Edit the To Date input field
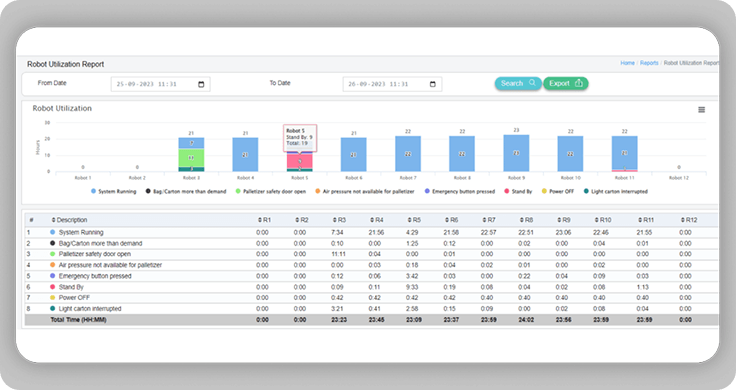 tap(392, 84)
